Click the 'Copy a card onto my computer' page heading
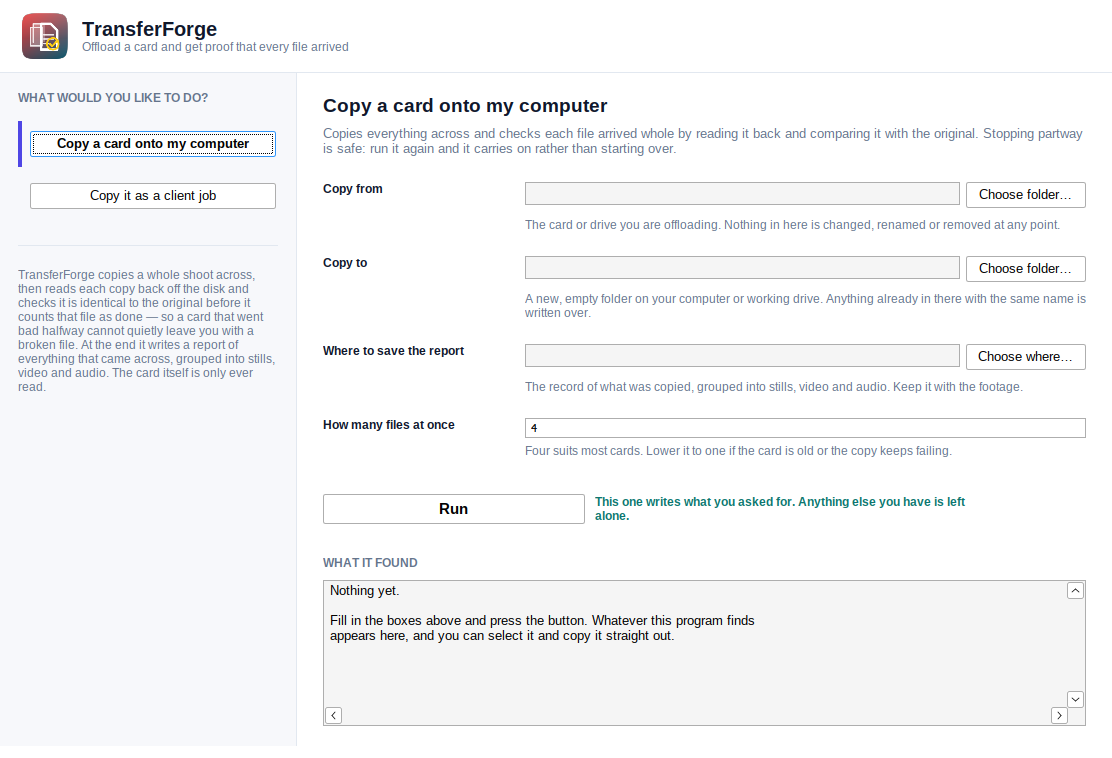Viewport: 1112px width, 758px height. tap(465, 106)
